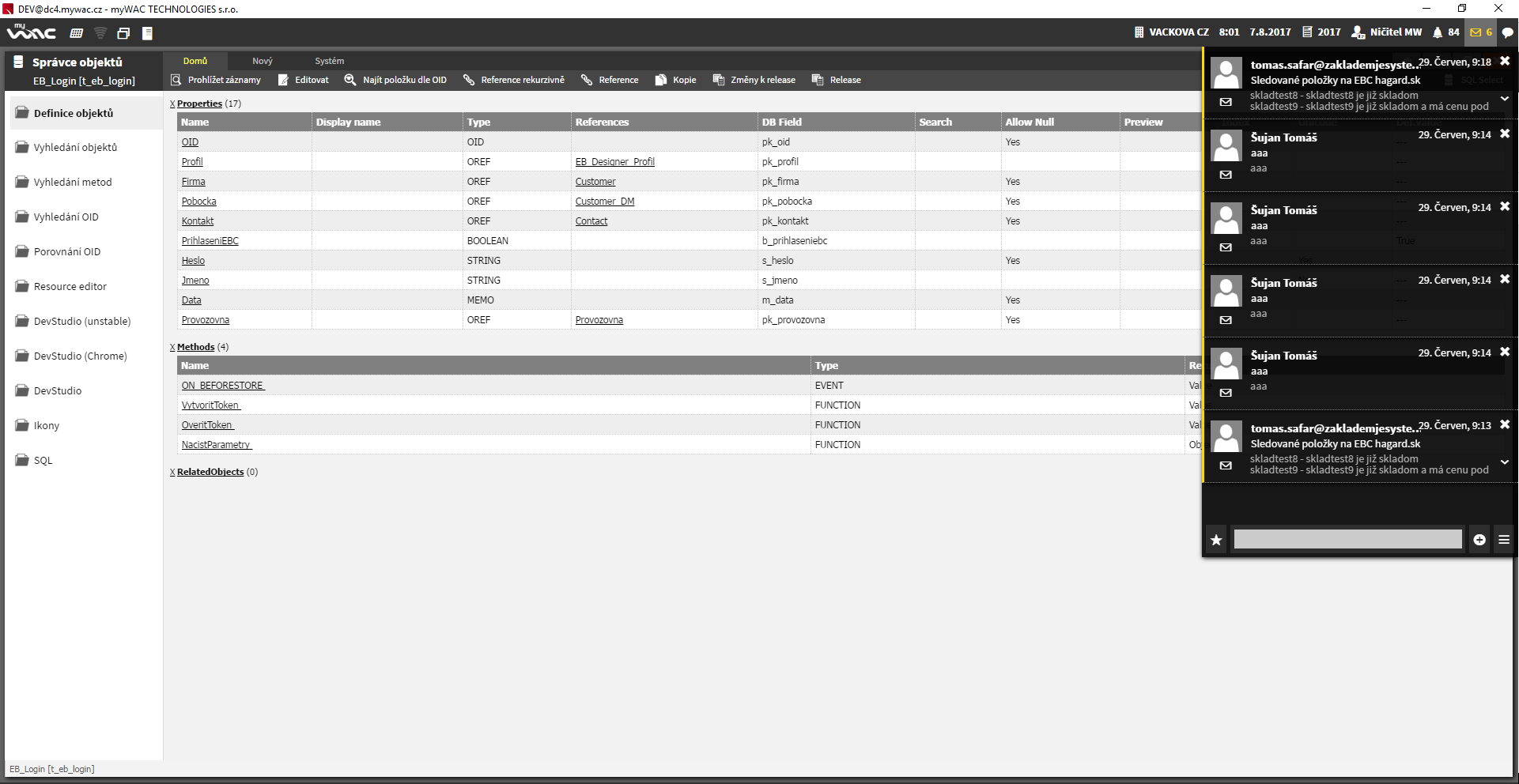This screenshot has width=1519, height=784.
Task: Open Resource editor in the sidebar
Action: (x=70, y=287)
